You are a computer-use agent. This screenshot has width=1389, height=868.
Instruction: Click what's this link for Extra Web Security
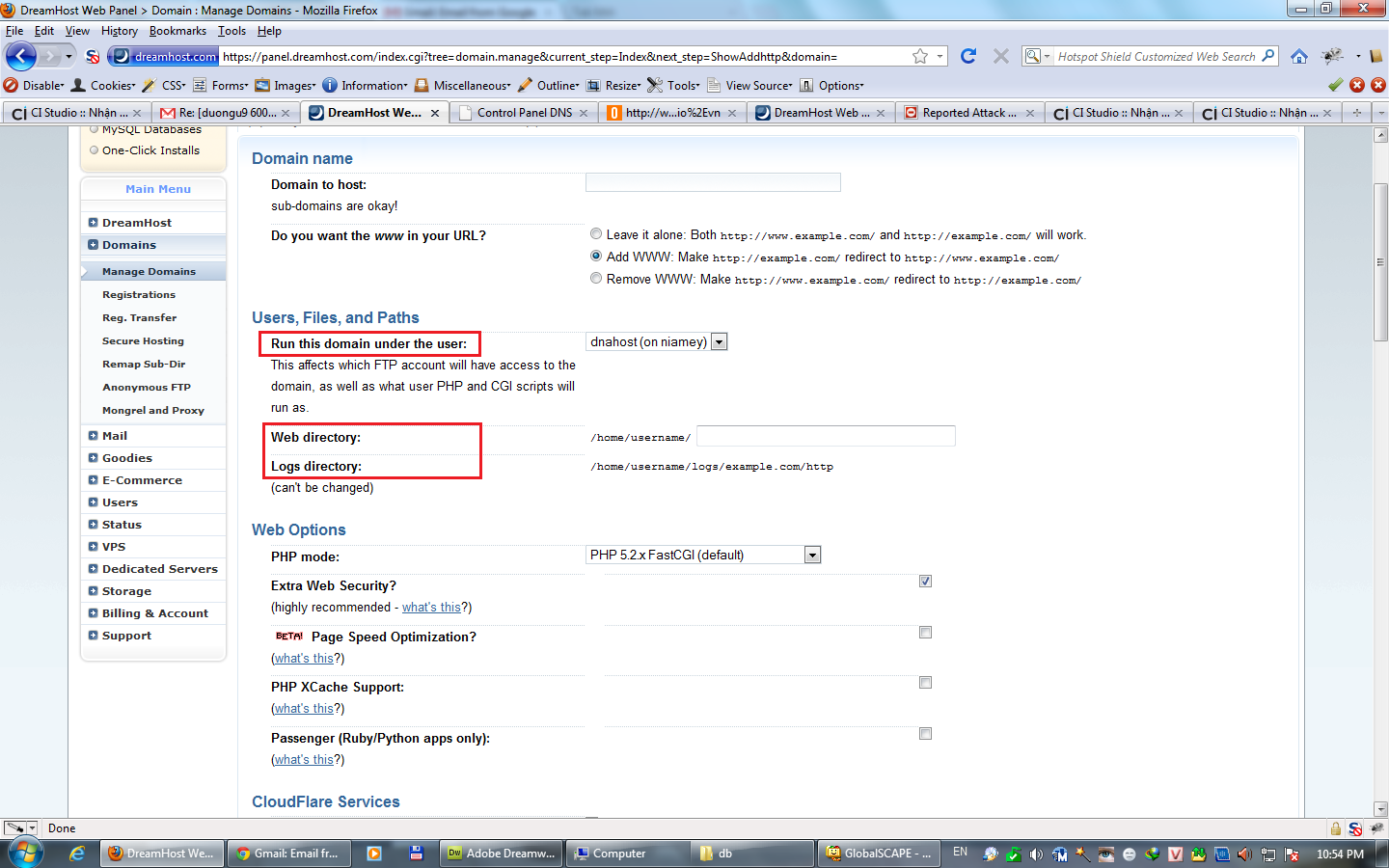coord(431,607)
